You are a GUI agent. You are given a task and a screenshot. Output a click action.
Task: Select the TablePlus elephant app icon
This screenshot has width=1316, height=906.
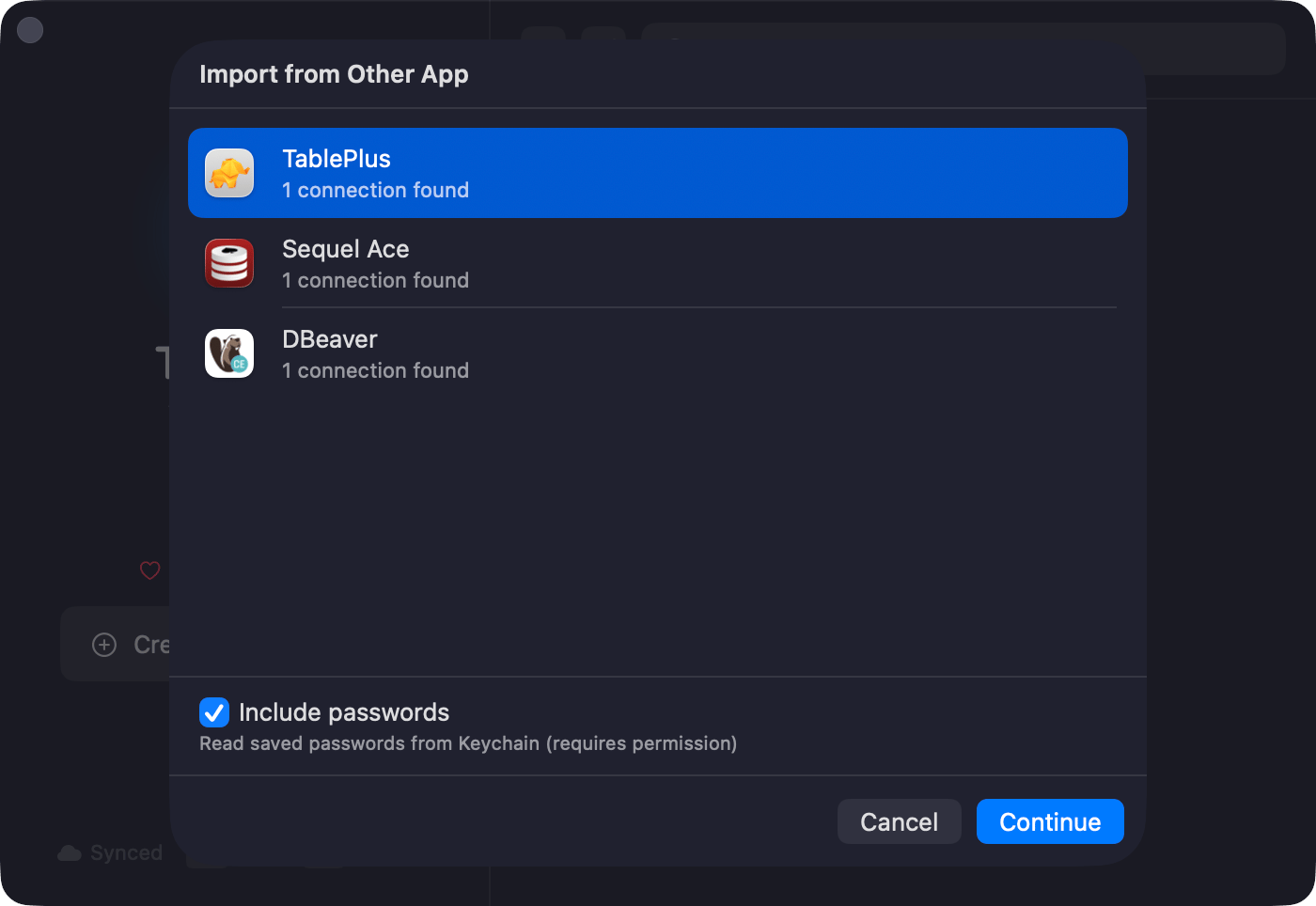(x=229, y=173)
